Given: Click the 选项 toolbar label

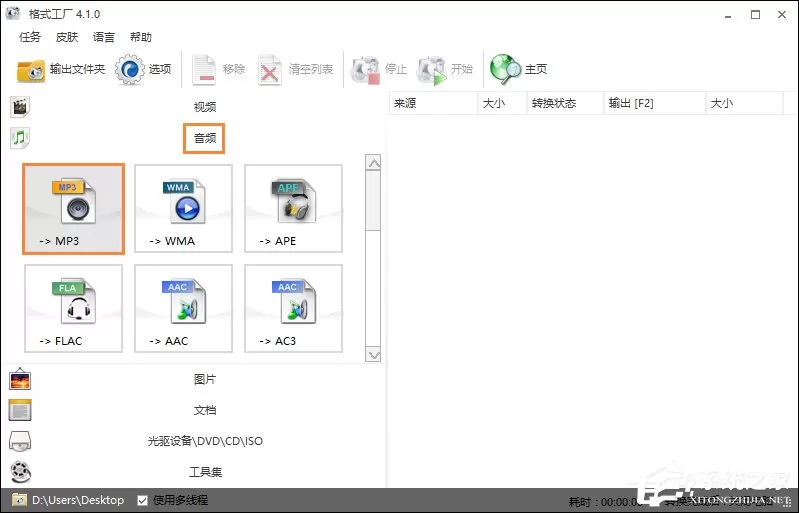Looking at the screenshot, I should pyautogui.click(x=160, y=69).
